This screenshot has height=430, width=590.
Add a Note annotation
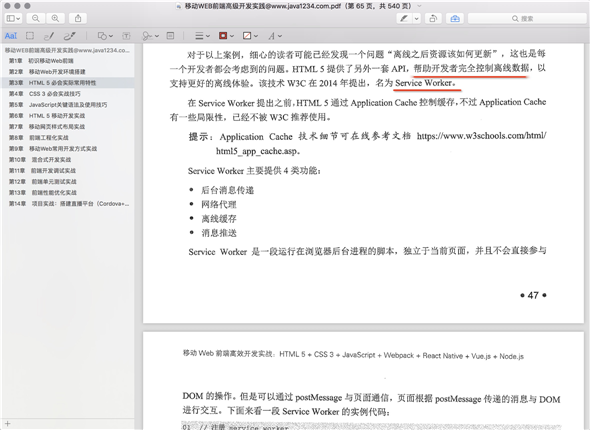(170, 36)
